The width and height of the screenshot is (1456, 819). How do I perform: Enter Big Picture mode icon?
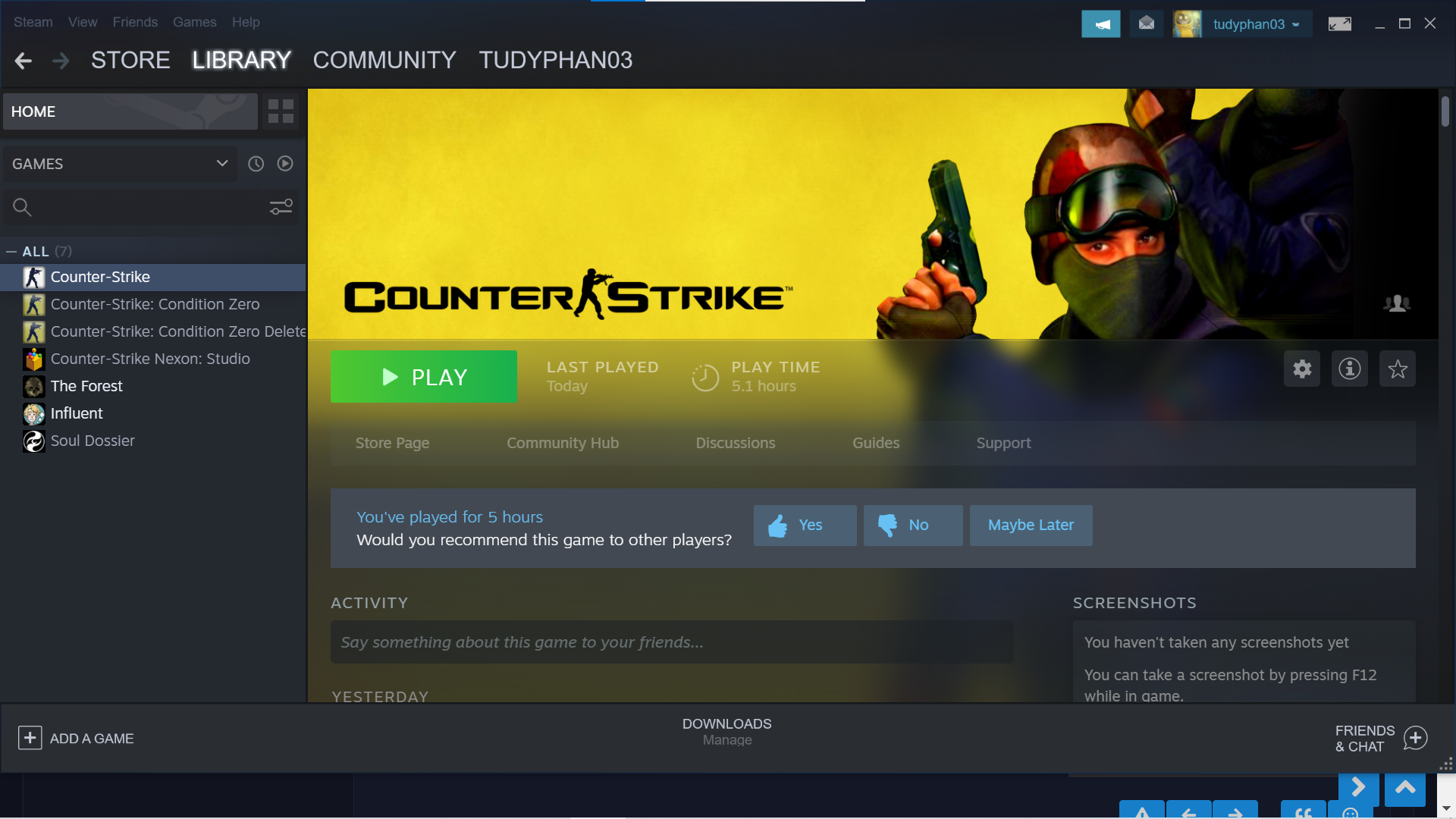tap(1340, 24)
